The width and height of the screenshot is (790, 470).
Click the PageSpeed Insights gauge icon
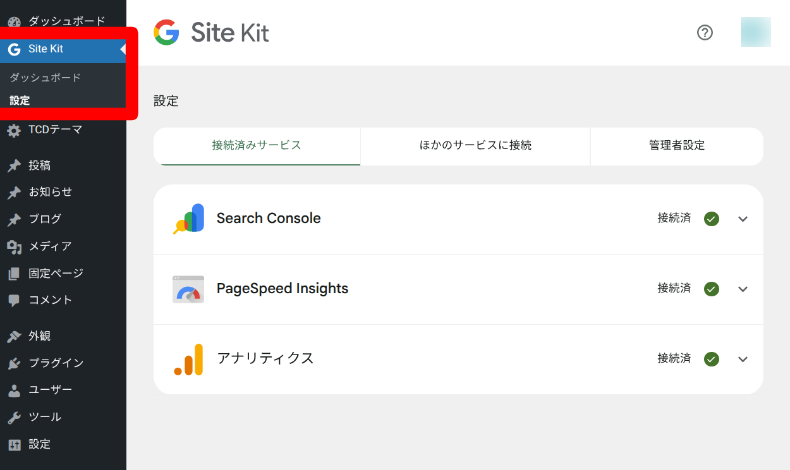[x=188, y=289]
